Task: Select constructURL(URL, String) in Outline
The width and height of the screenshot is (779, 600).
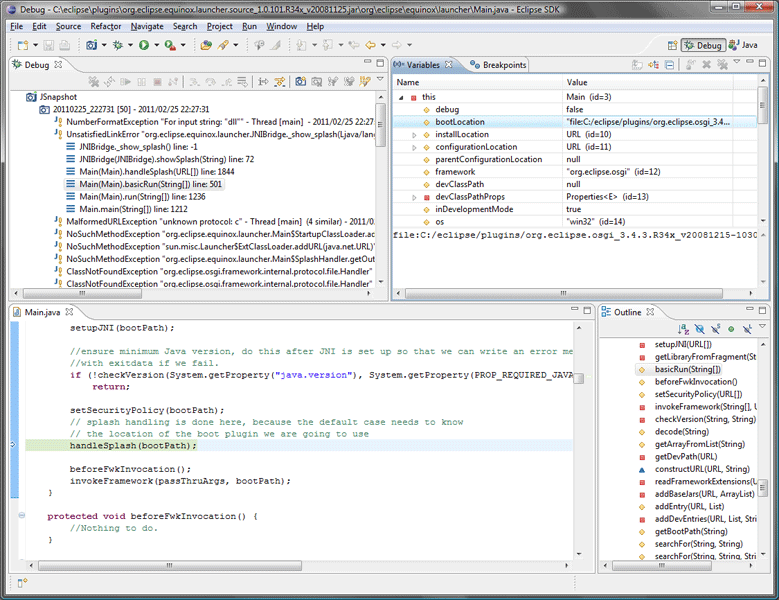Action: [x=694, y=469]
